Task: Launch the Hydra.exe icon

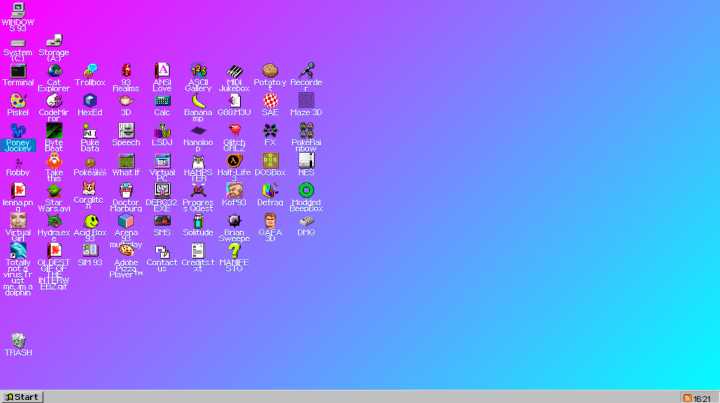Action: point(54,221)
